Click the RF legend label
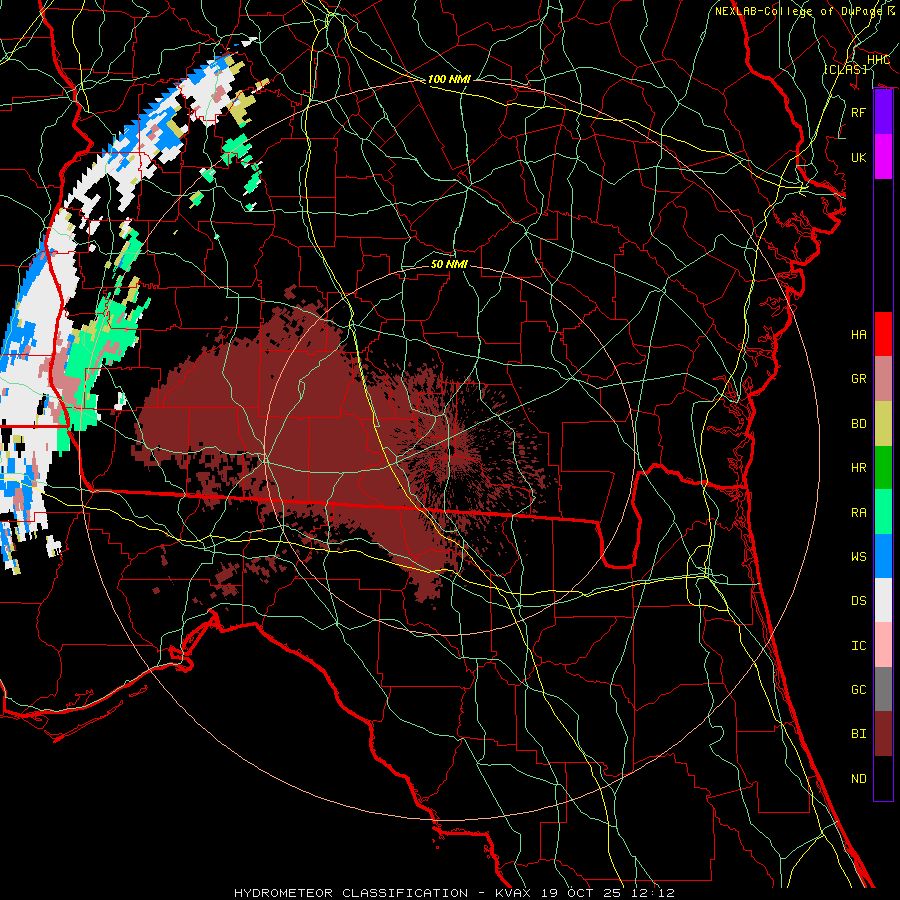 (x=858, y=112)
